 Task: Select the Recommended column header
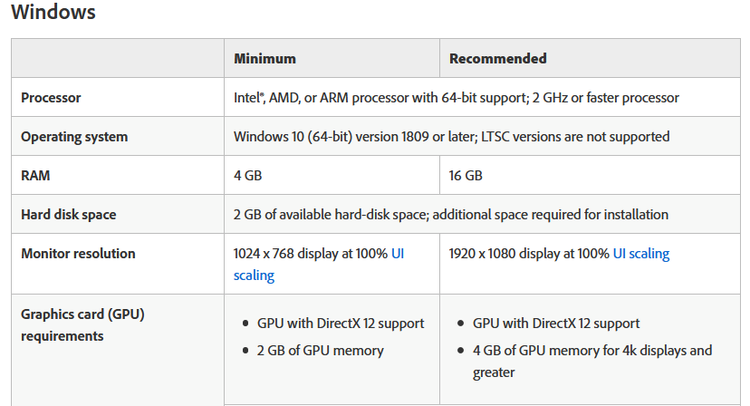pos(497,58)
